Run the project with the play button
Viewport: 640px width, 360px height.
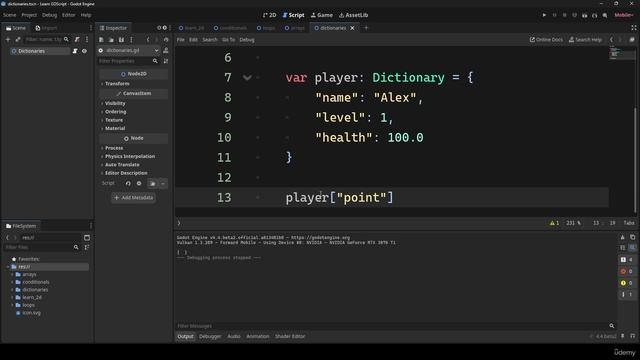(x=544, y=15)
